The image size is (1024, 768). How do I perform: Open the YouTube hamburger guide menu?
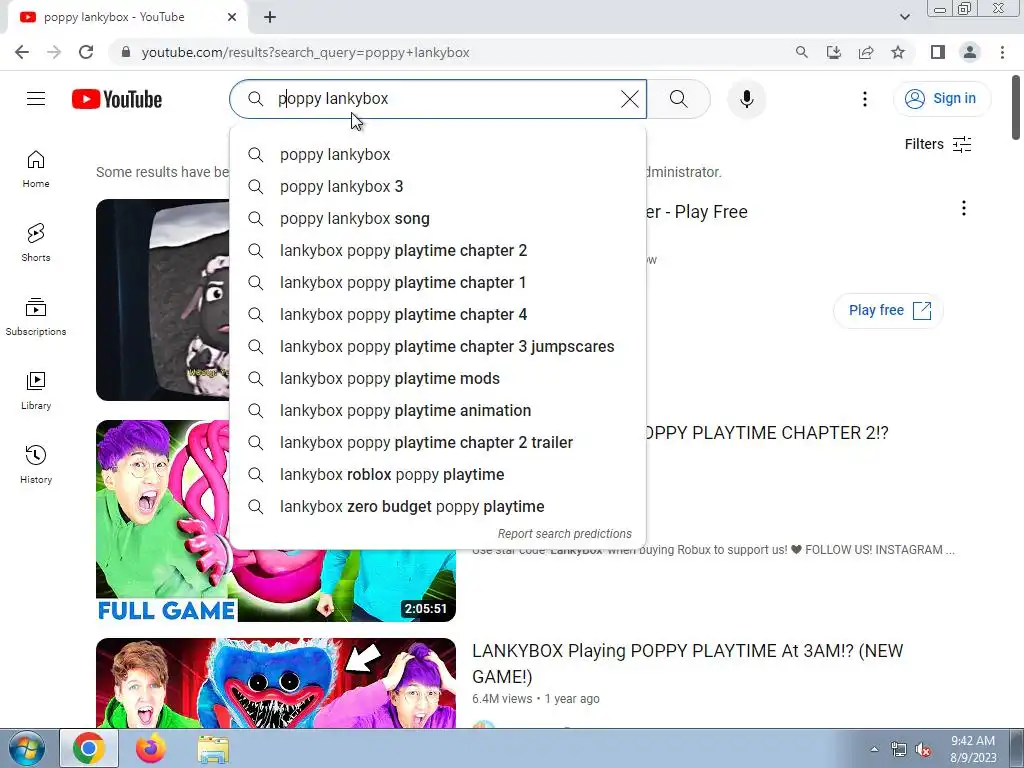coord(36,99)
